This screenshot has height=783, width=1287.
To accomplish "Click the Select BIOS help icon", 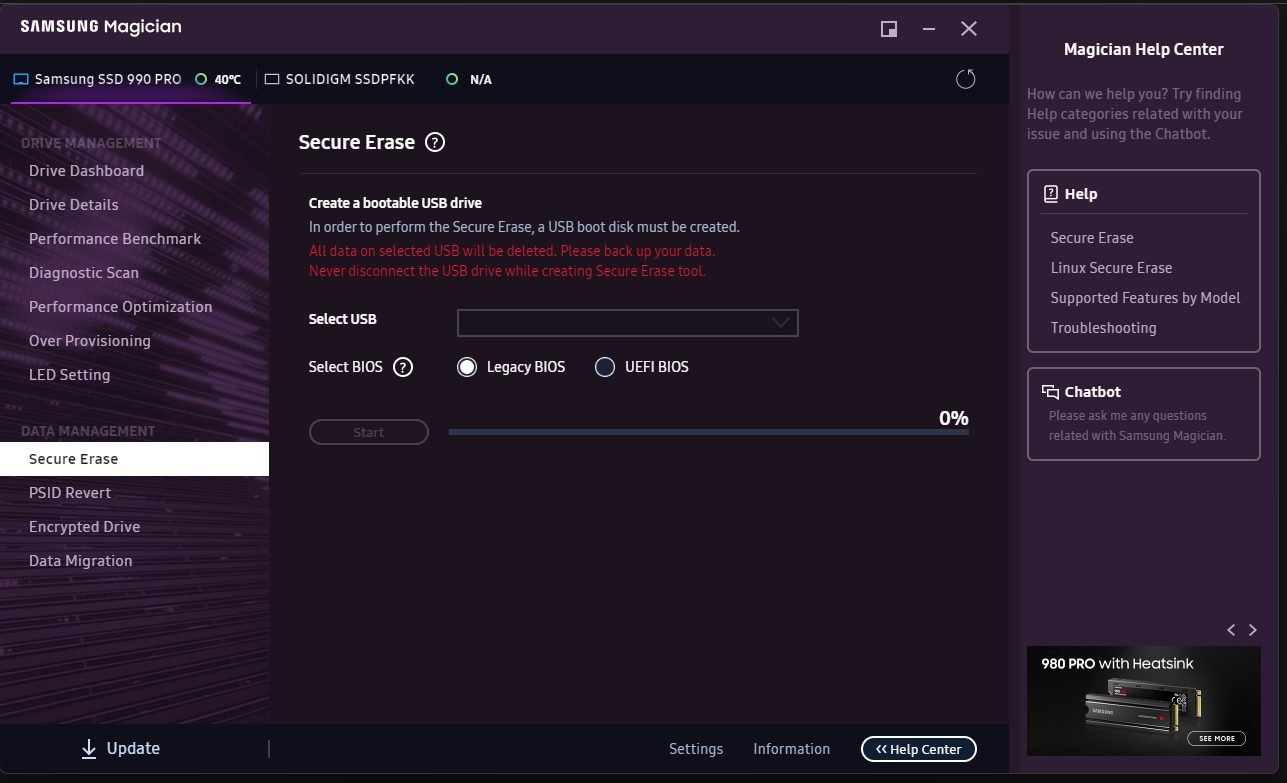I will (403, 367).
